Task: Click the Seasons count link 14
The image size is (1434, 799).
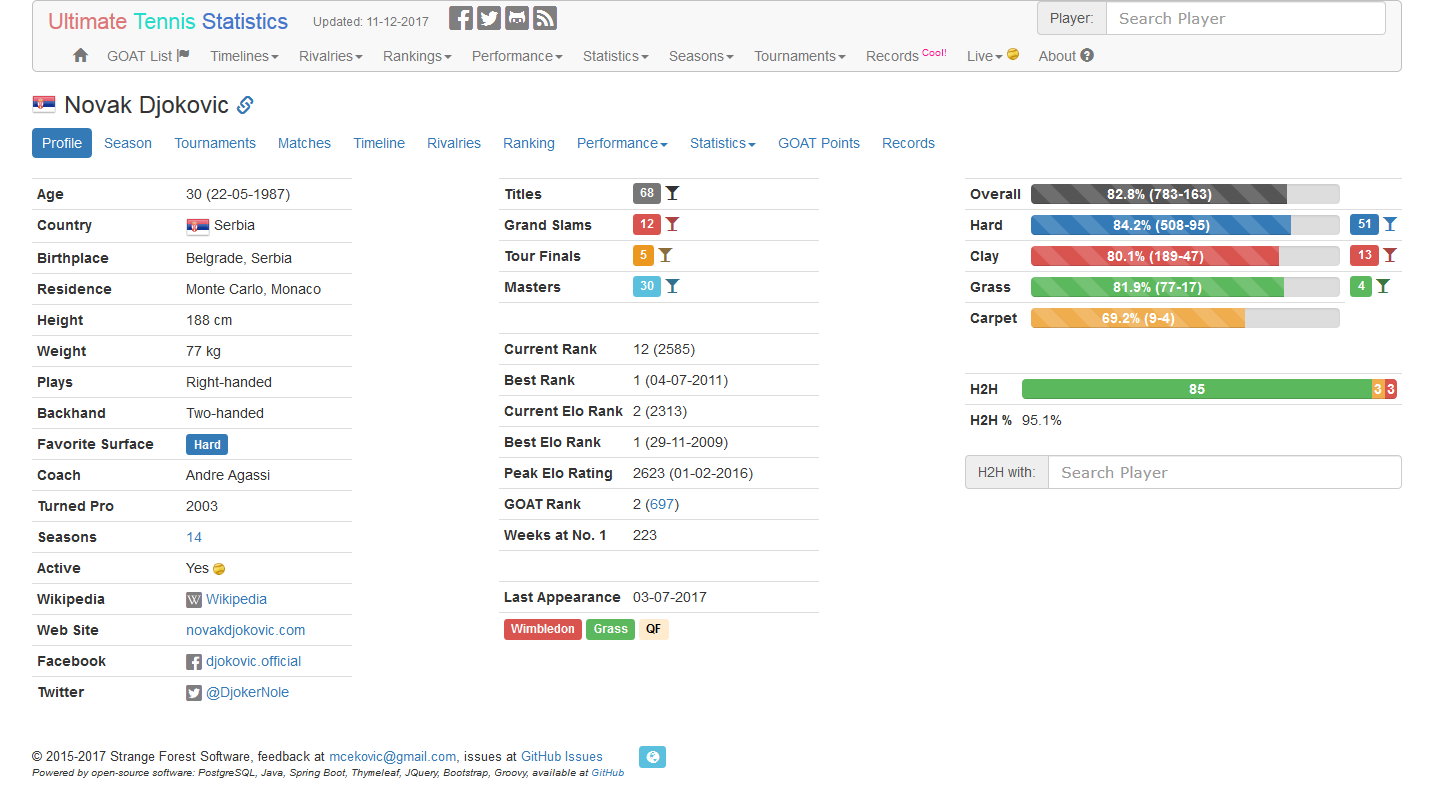Action: pos(194,538)
